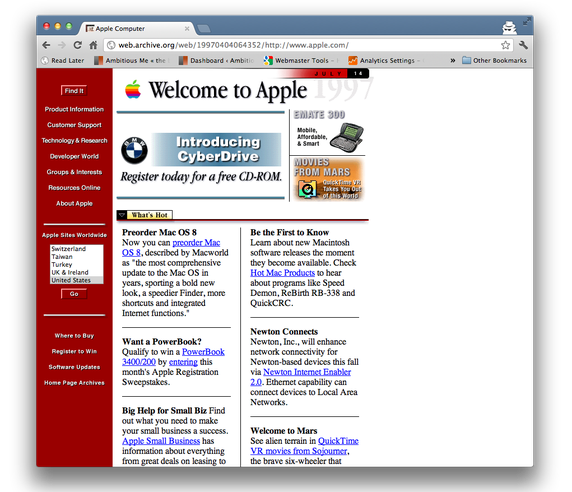Click the Read Later bookmark favicon
Screen dimensions: 572x492
(x=45, y=61)
